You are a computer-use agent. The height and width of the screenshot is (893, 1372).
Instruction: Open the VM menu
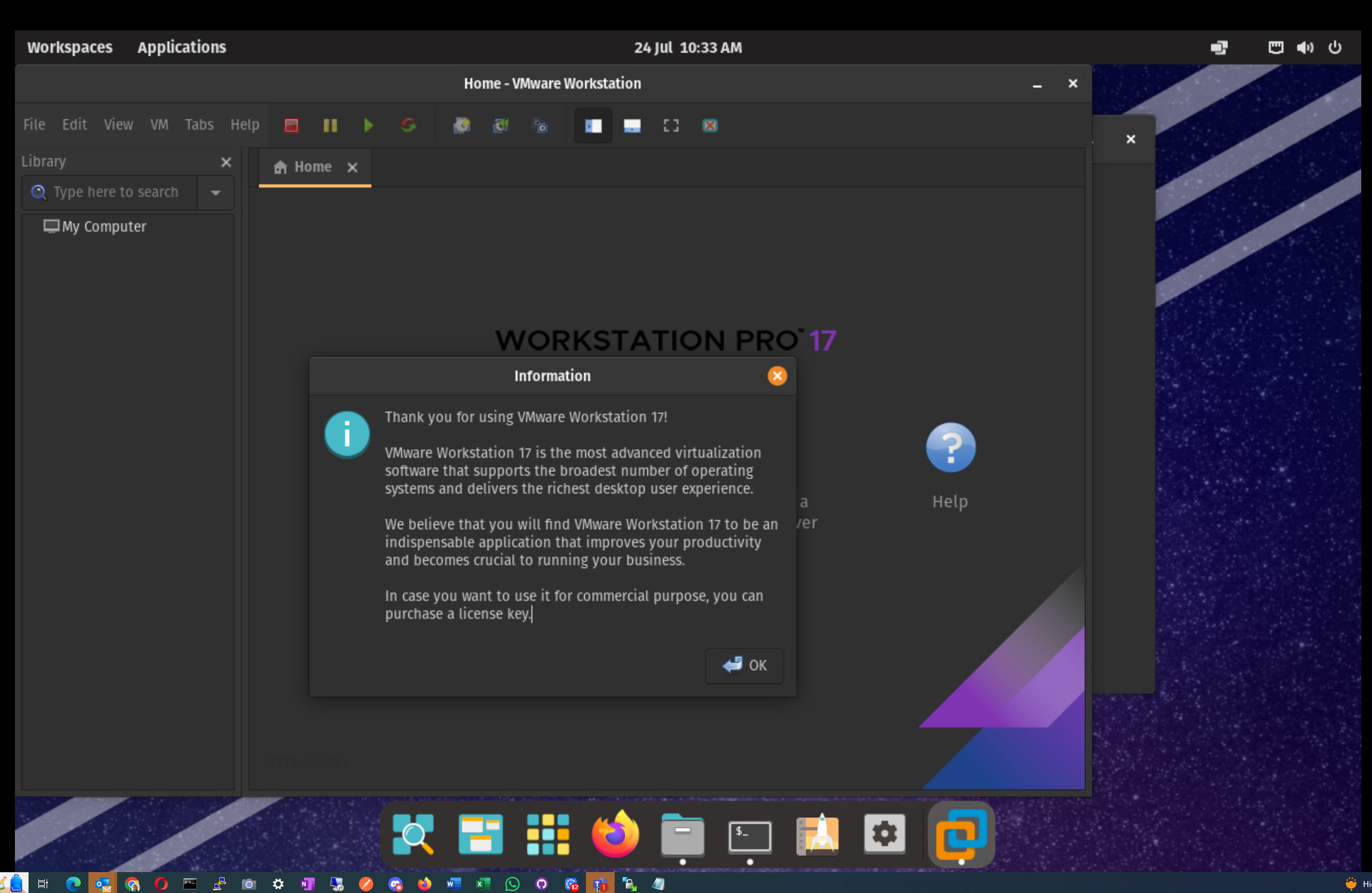159,124
